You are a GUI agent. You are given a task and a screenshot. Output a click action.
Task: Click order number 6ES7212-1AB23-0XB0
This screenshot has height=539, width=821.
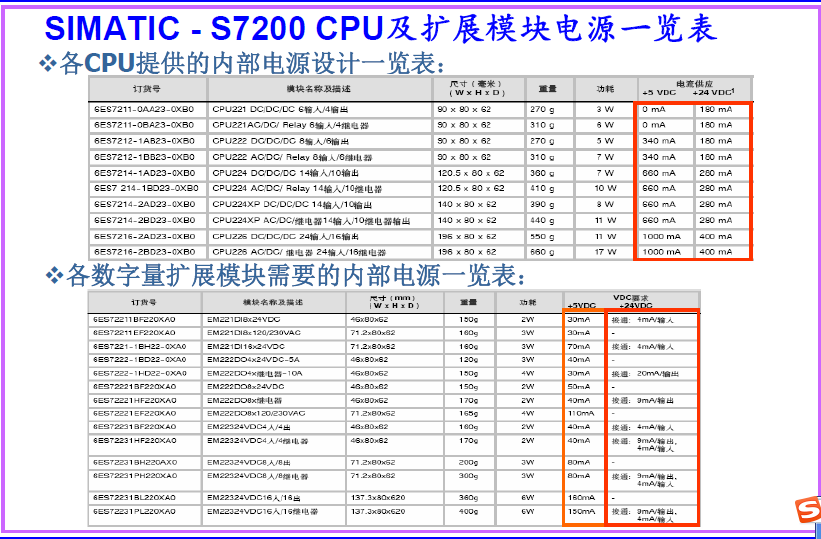click(x=144, y=141)
